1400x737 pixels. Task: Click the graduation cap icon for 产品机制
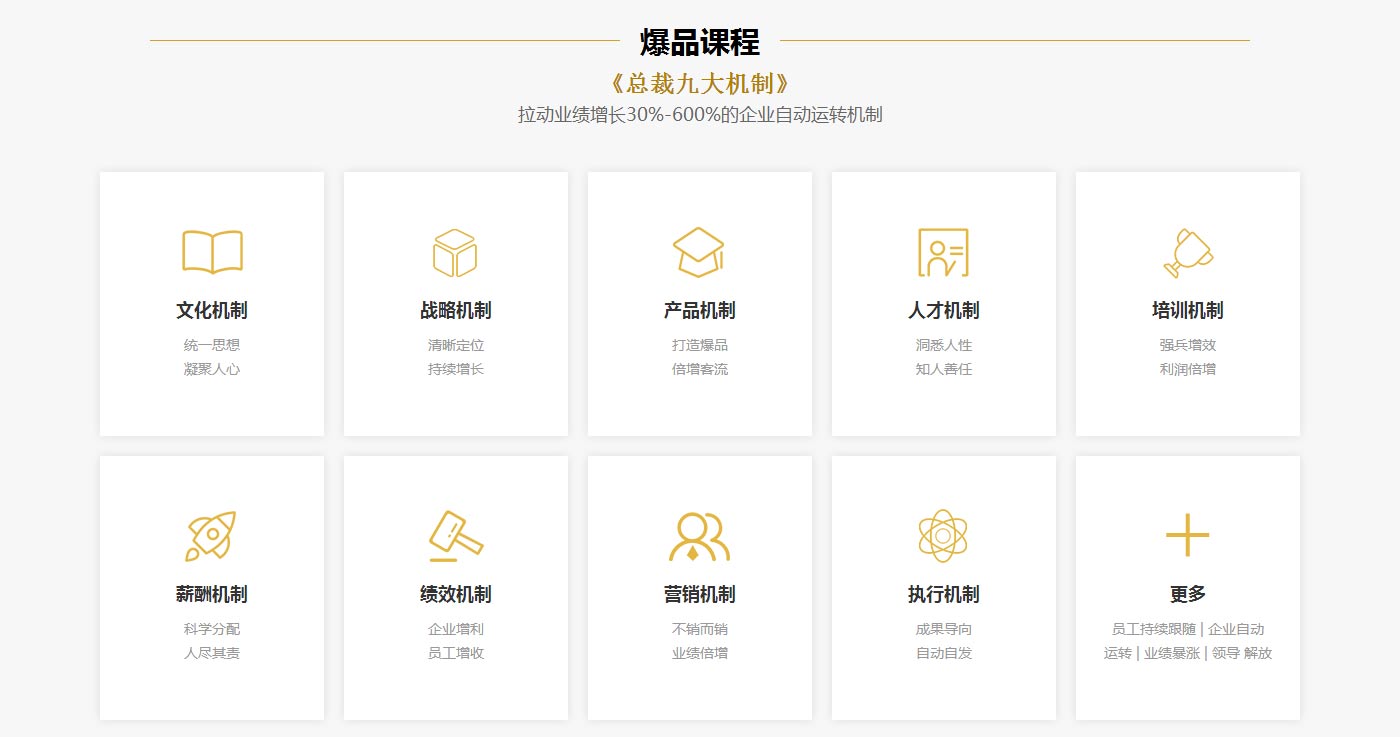(699, 252)
